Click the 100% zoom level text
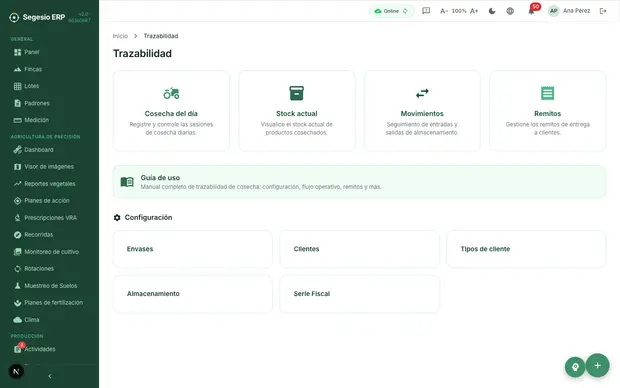This screenshot has height=388, width=620. point(459,11)
